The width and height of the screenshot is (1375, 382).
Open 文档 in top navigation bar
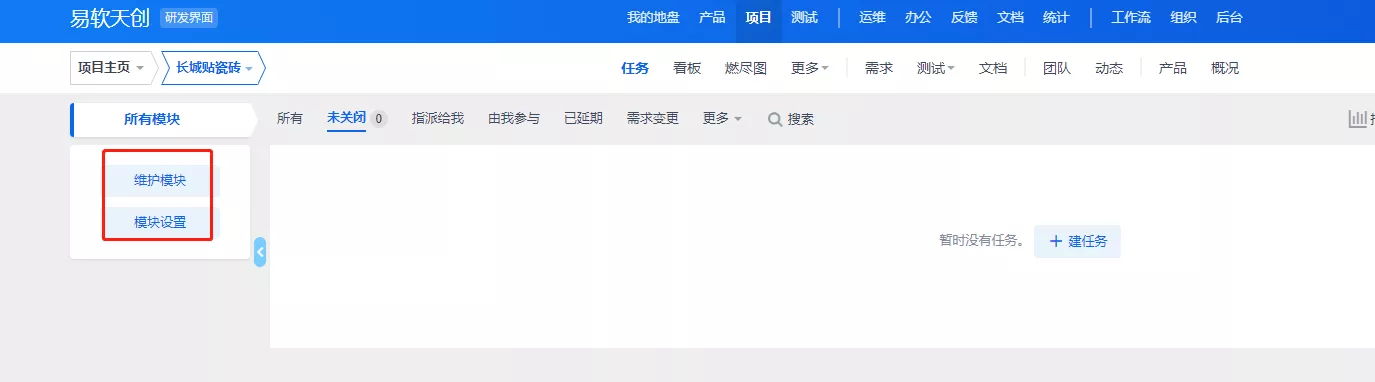coord(1010,18)
